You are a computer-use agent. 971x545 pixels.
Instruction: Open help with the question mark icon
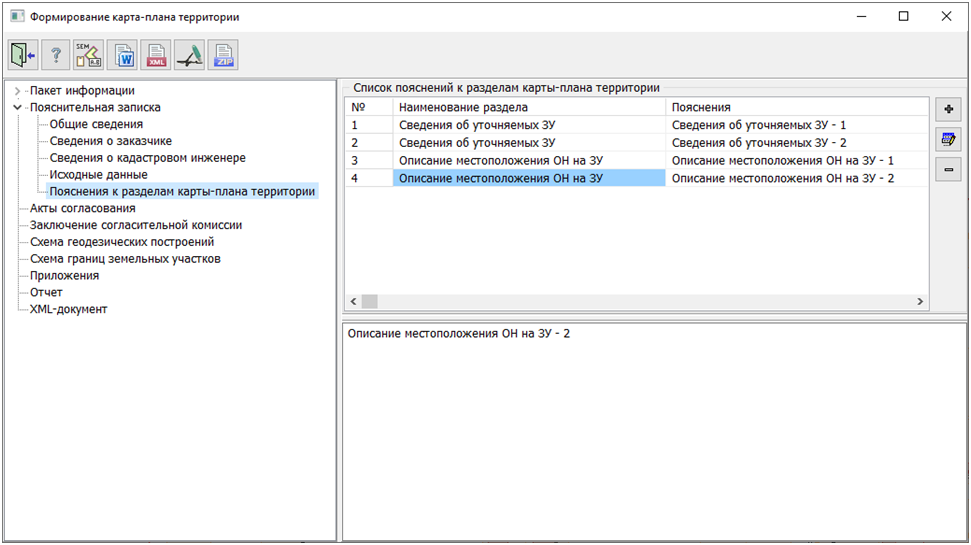(56, 56)
